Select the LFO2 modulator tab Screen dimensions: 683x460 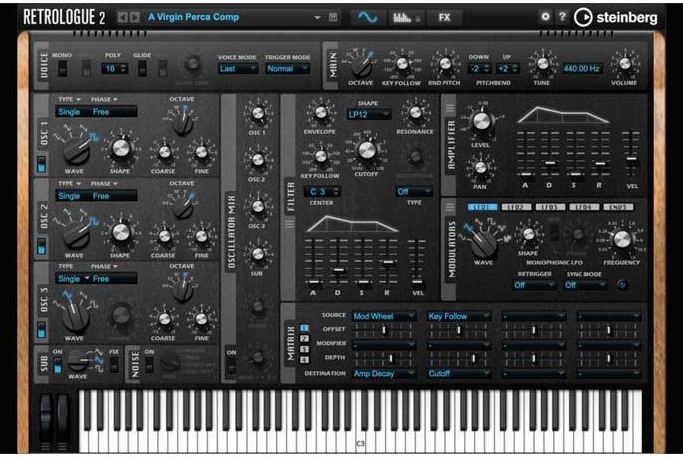pyautogui.click(x=517, y=206)
